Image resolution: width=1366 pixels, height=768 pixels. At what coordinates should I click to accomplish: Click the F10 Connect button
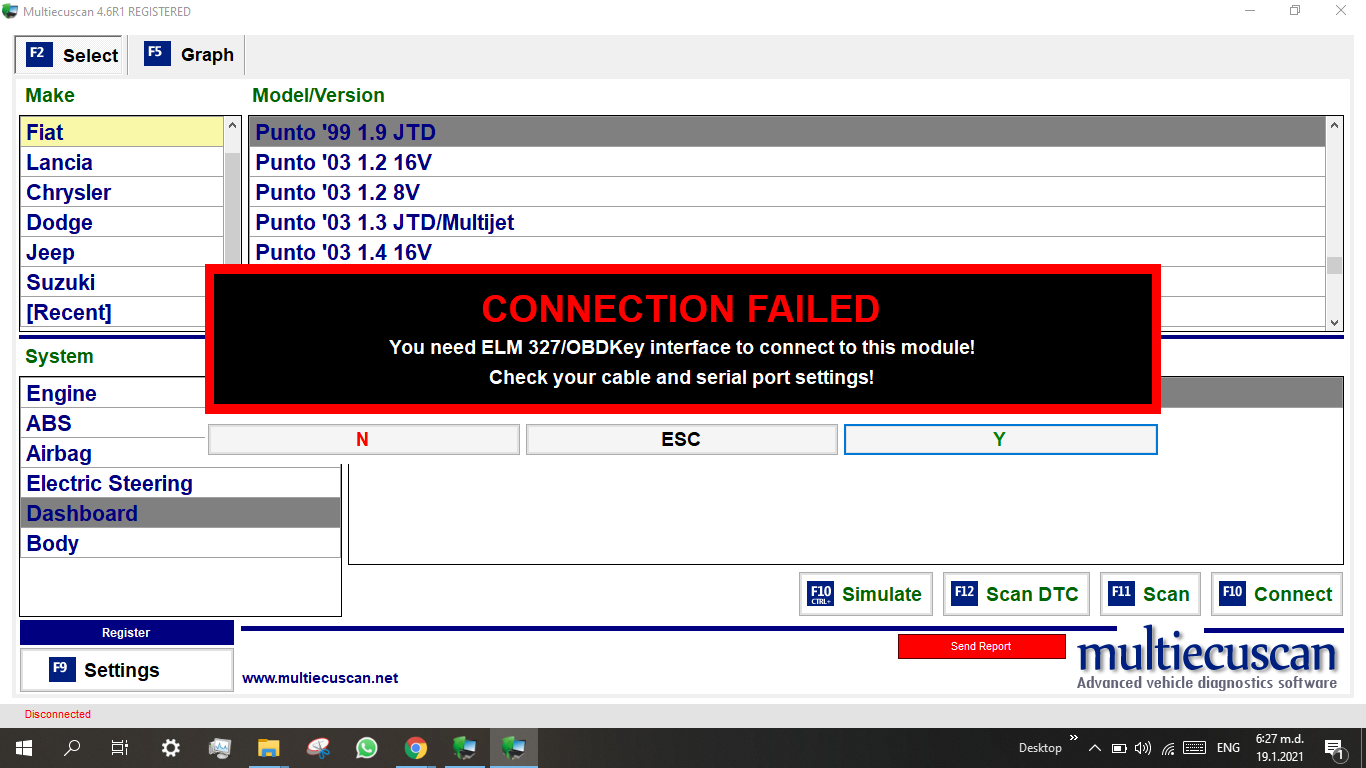pos(1277,594)
